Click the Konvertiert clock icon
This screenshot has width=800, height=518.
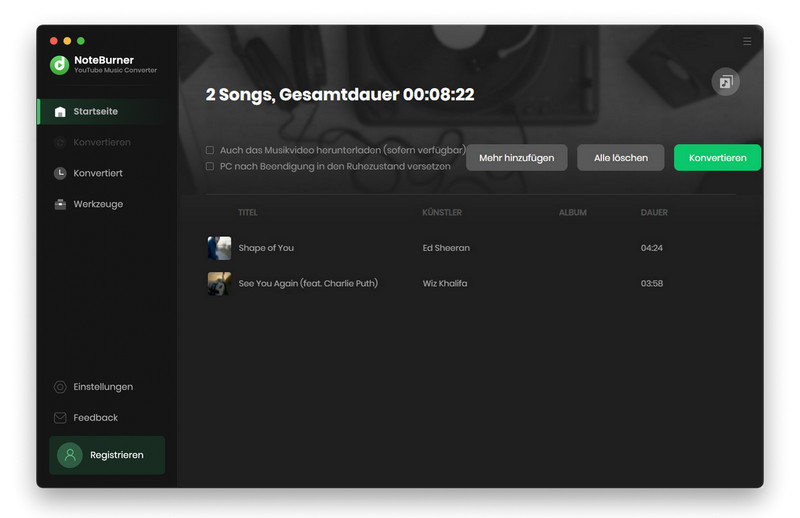(x=60, y=173)
